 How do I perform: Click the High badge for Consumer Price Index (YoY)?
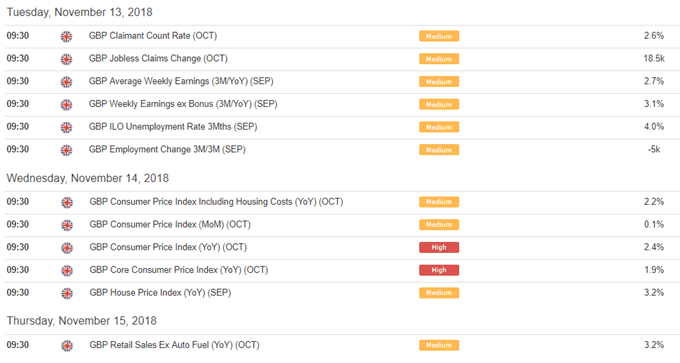(439, 247)
